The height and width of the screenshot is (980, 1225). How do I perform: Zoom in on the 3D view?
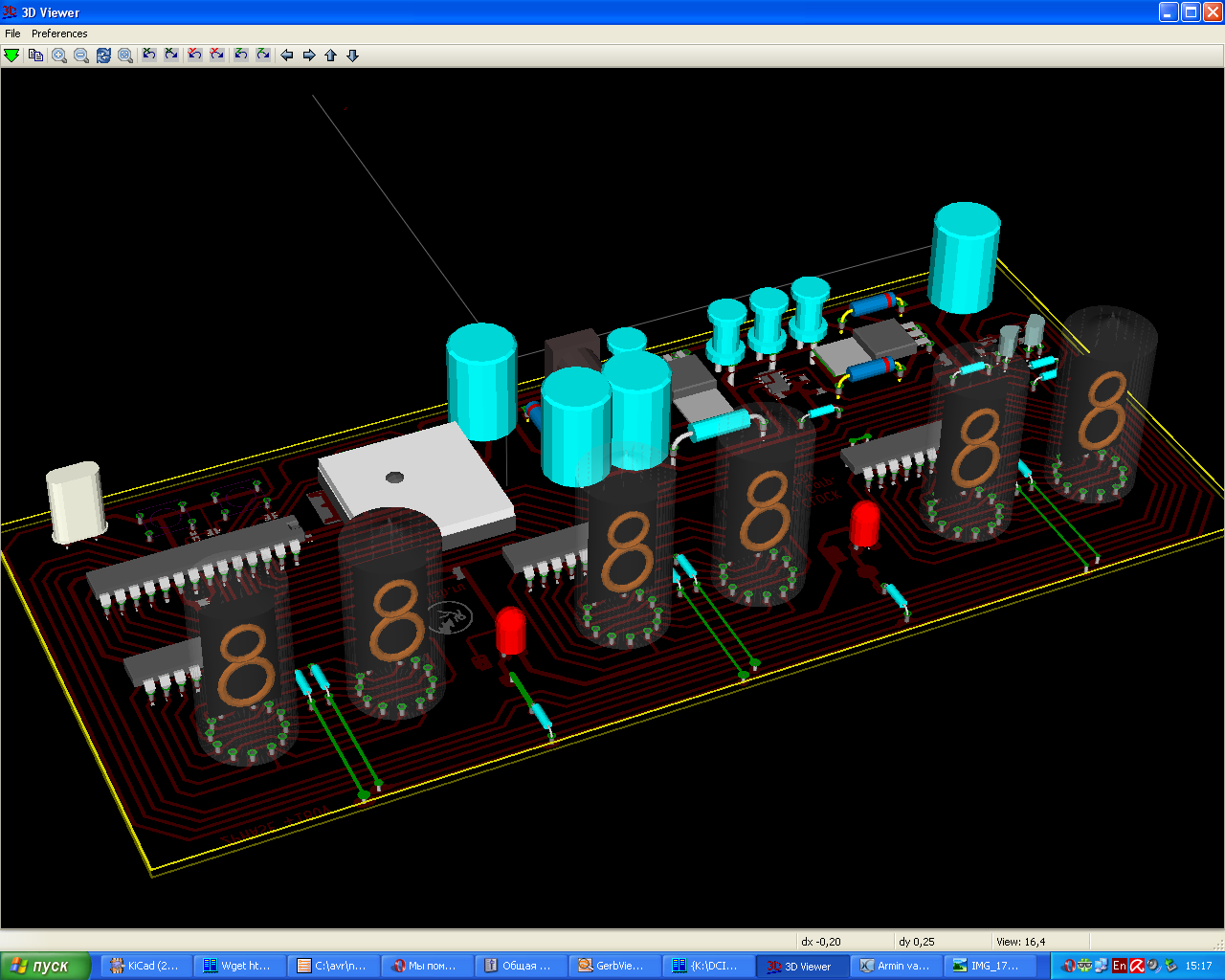pos(59,56)
